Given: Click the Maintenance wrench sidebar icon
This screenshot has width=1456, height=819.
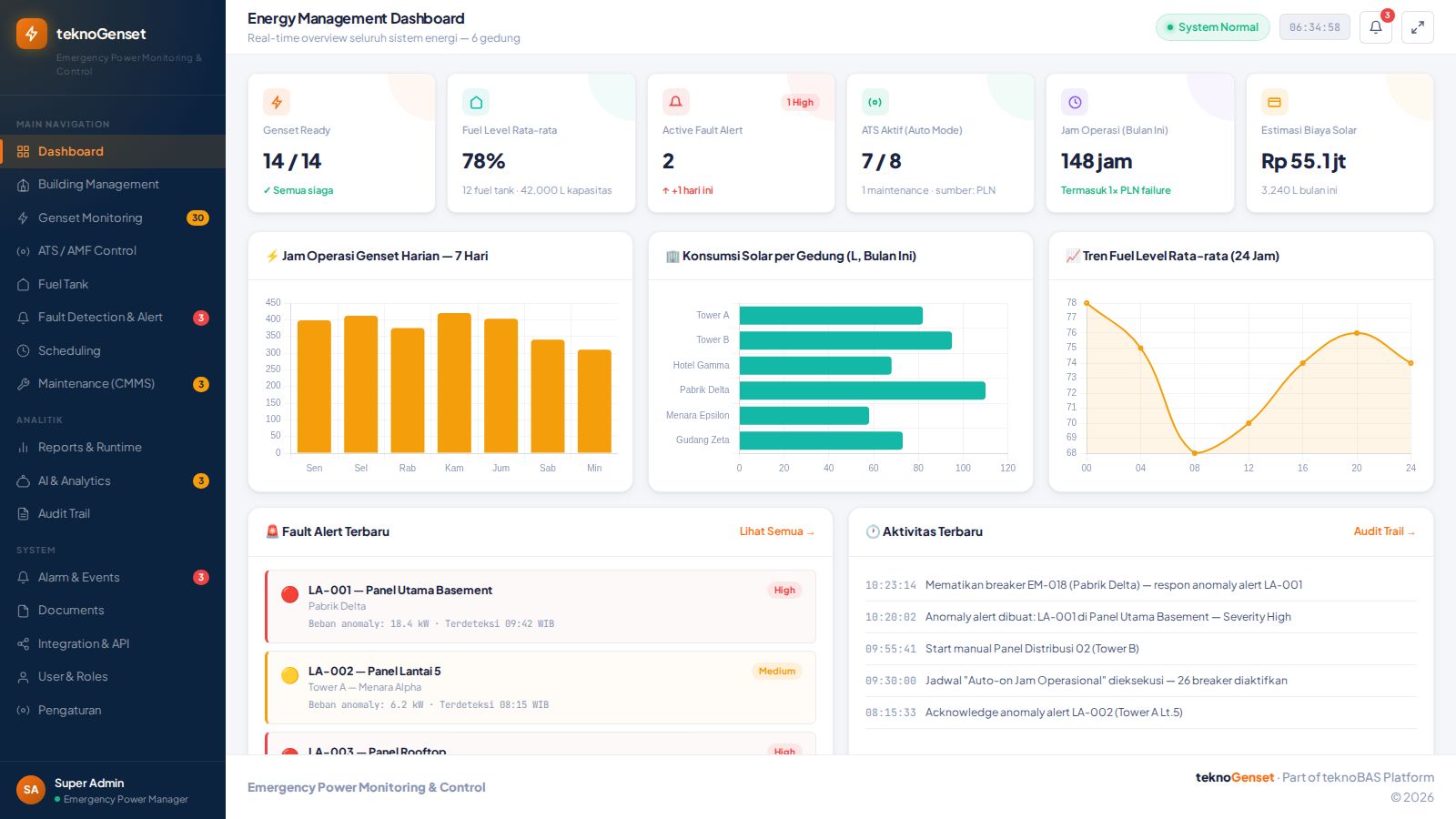Looking at the screenshot, I should coord(24,384).
